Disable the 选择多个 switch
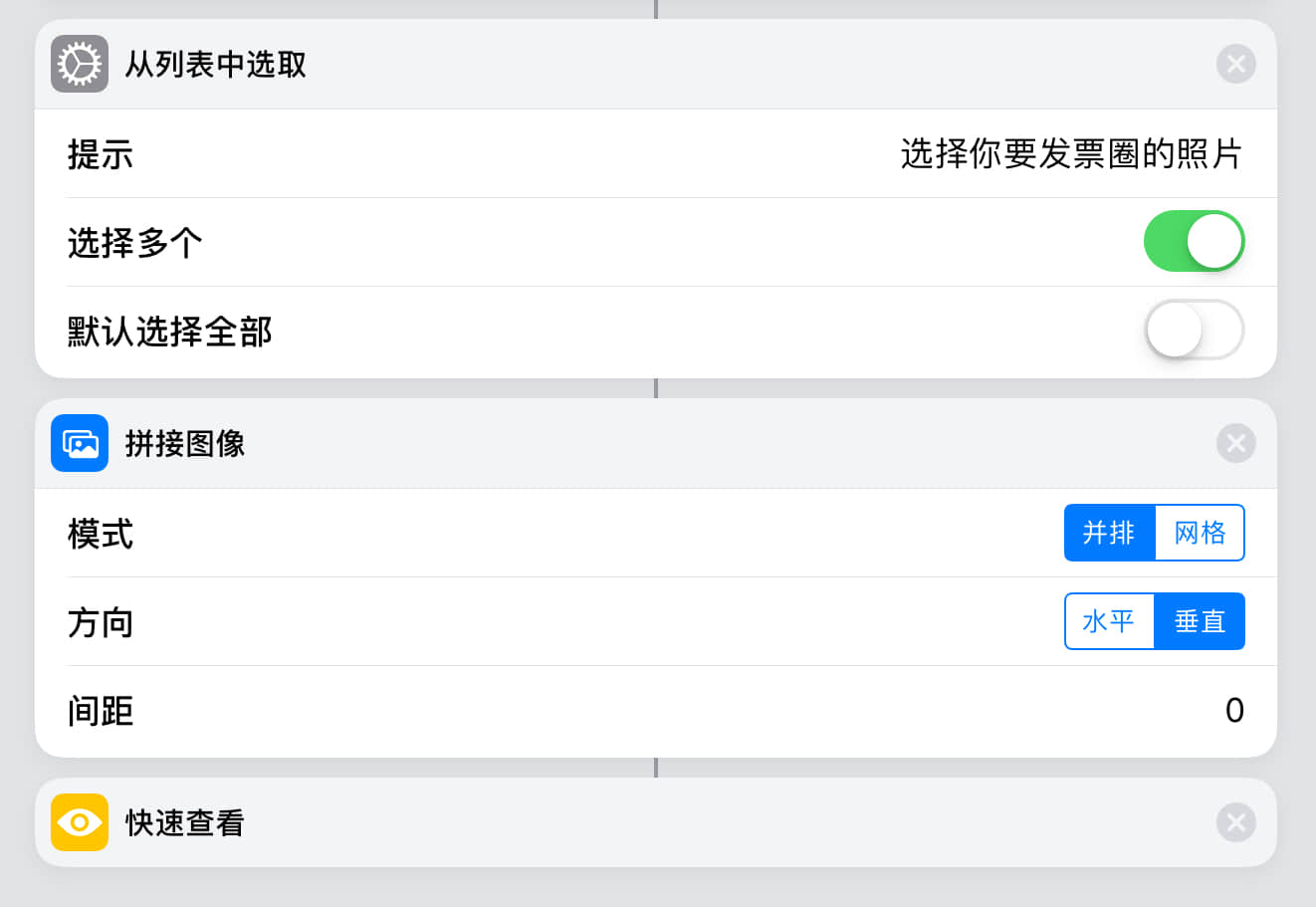This screenshot has width=1316, height=907. click(1194, 241)
